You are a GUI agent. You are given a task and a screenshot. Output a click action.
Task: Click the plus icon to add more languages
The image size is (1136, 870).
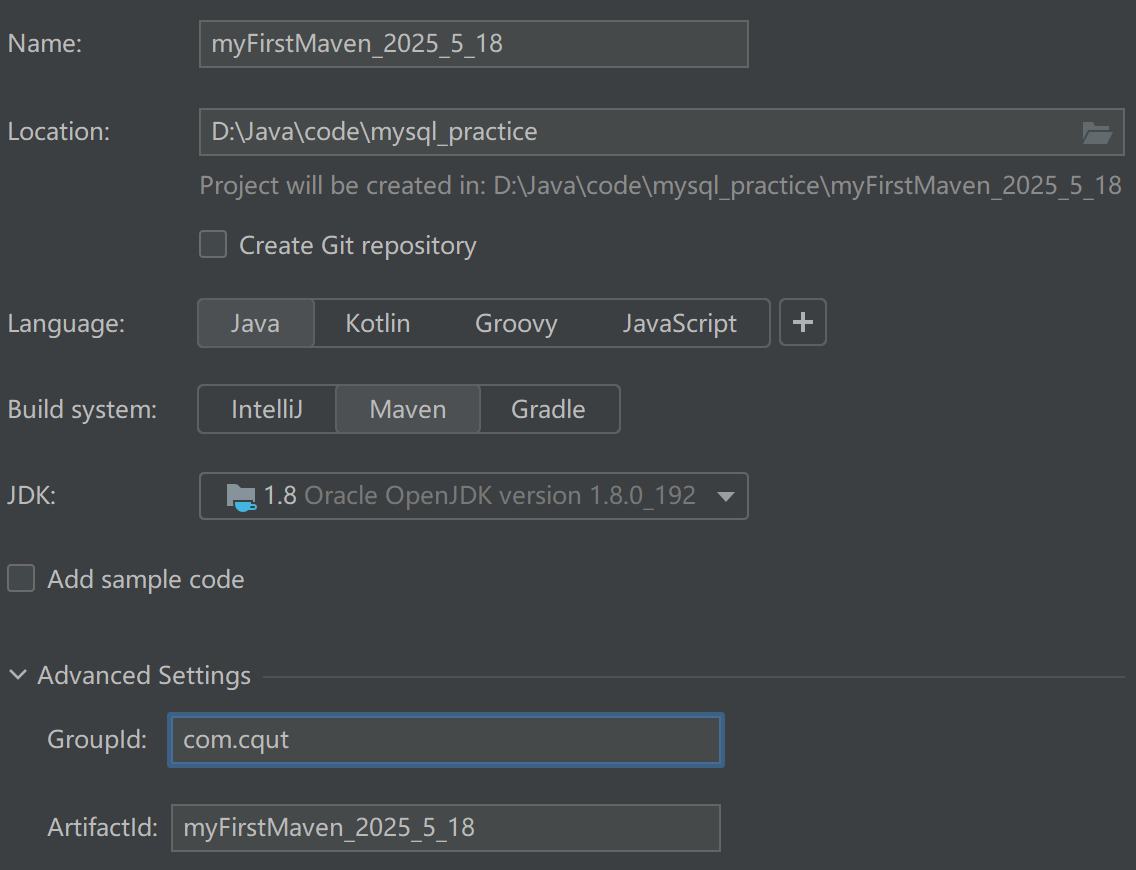pos(803,322)
